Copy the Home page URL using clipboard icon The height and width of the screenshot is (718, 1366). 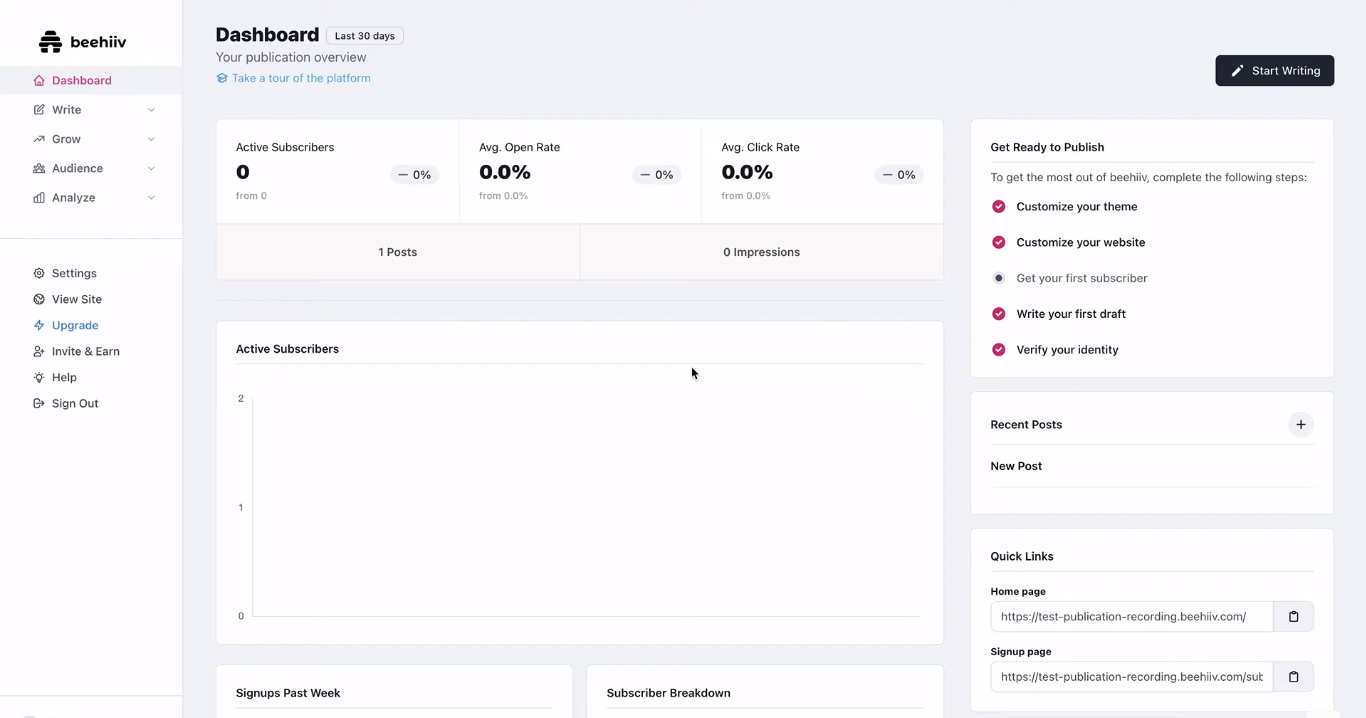pyautogui.click(x=1293, y=616)
